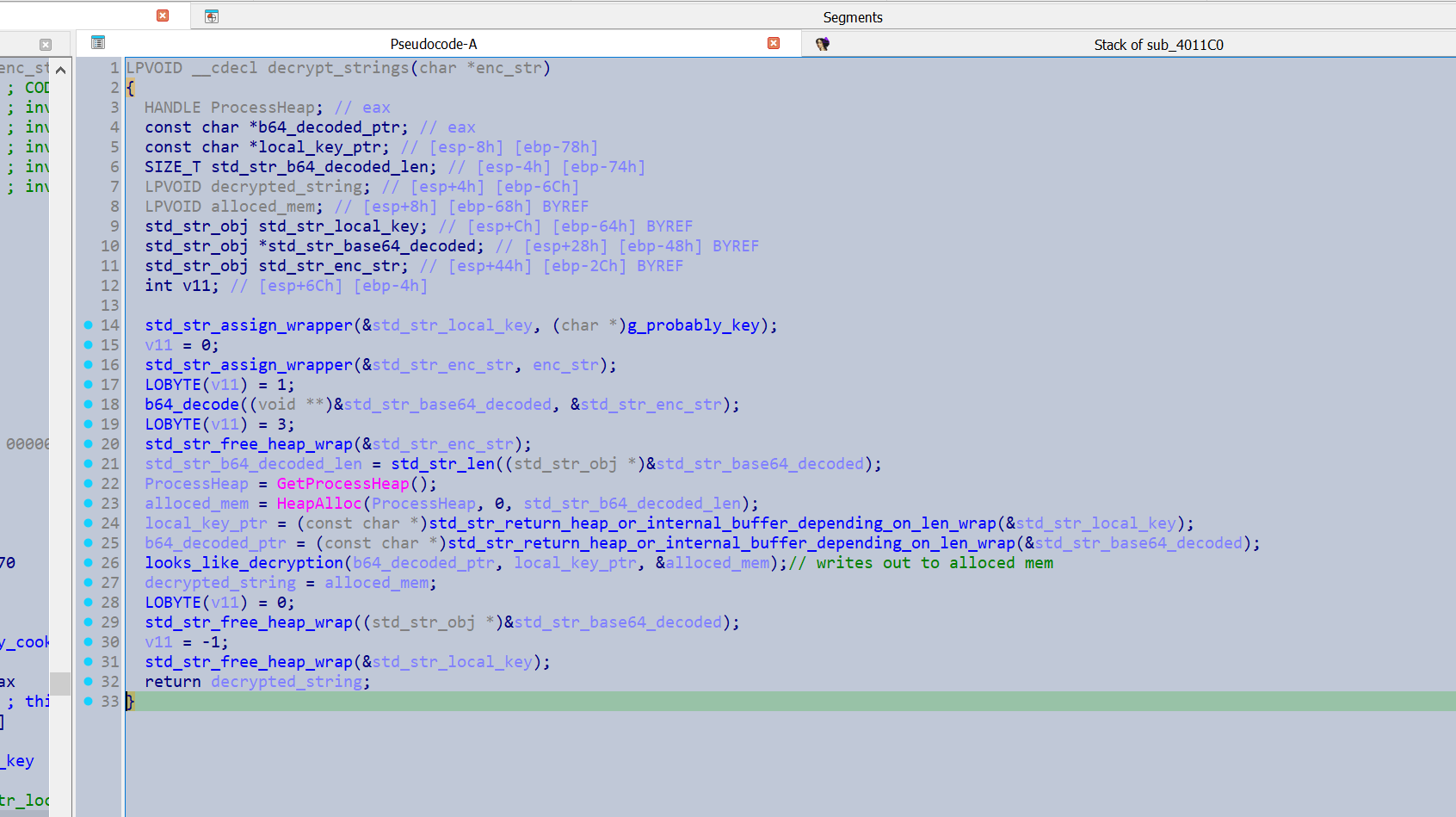Toggle breakpoint dot on line 18
The width and height of the screenshot is (1456, 817).
pos(88,405)
